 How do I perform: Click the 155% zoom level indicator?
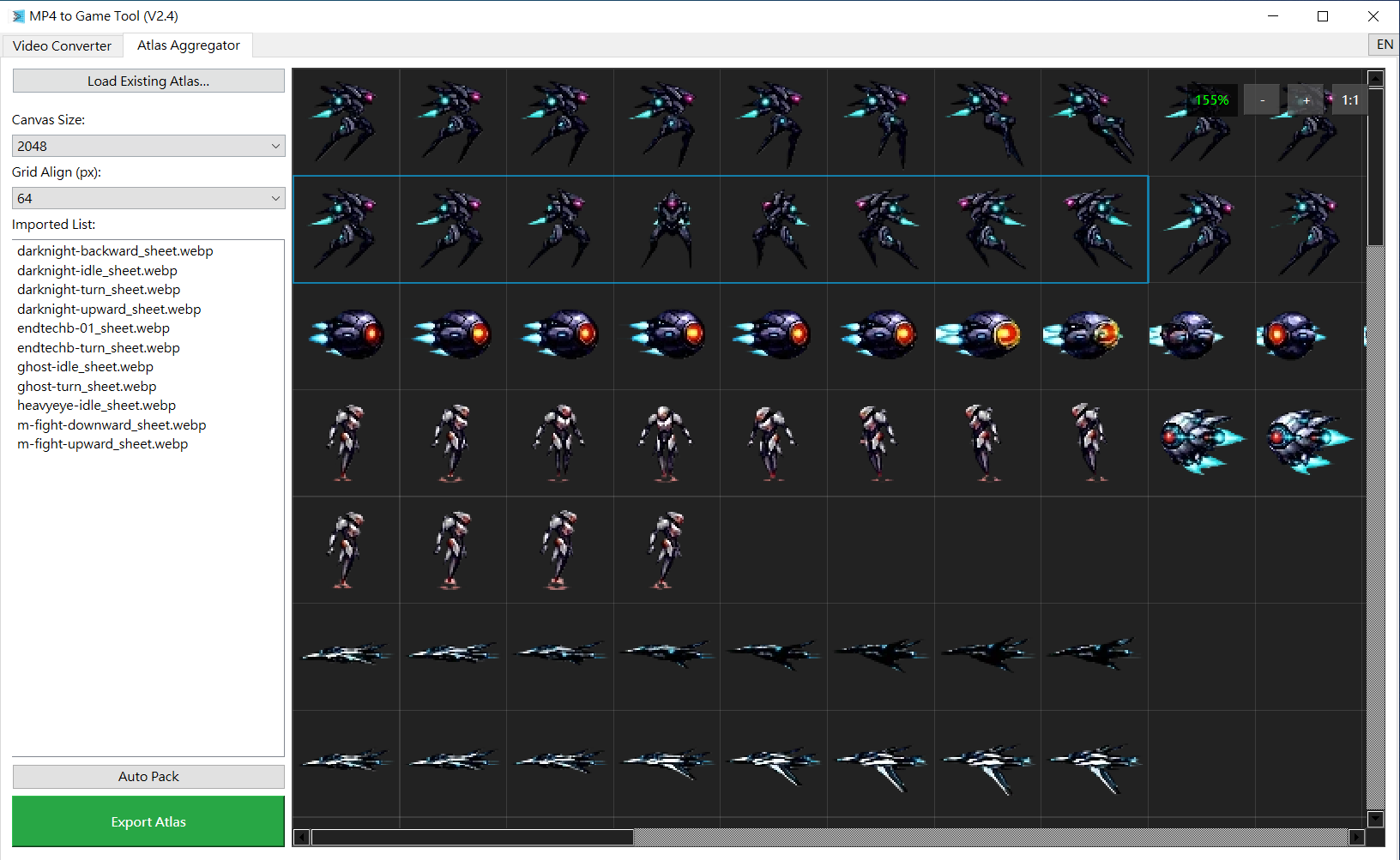click(x=1211, y=100)
